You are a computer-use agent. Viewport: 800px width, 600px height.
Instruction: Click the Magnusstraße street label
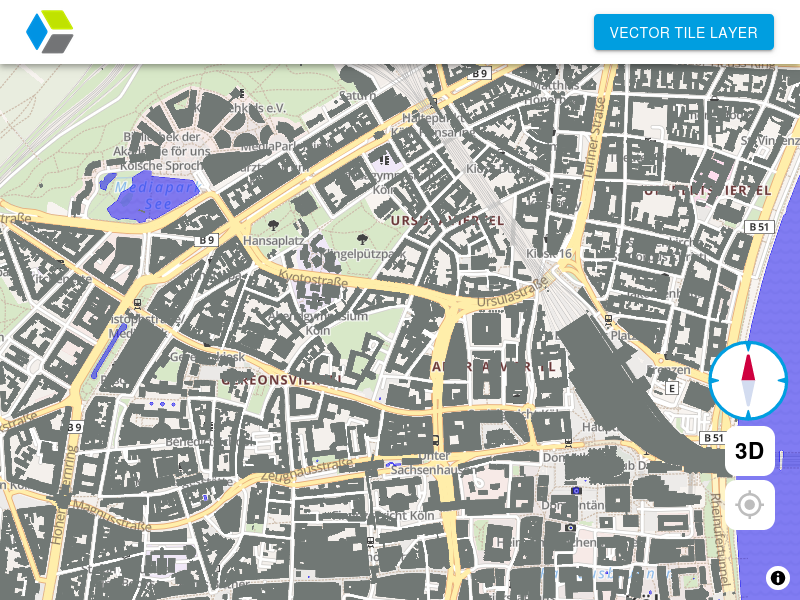(x=111, y=515)
